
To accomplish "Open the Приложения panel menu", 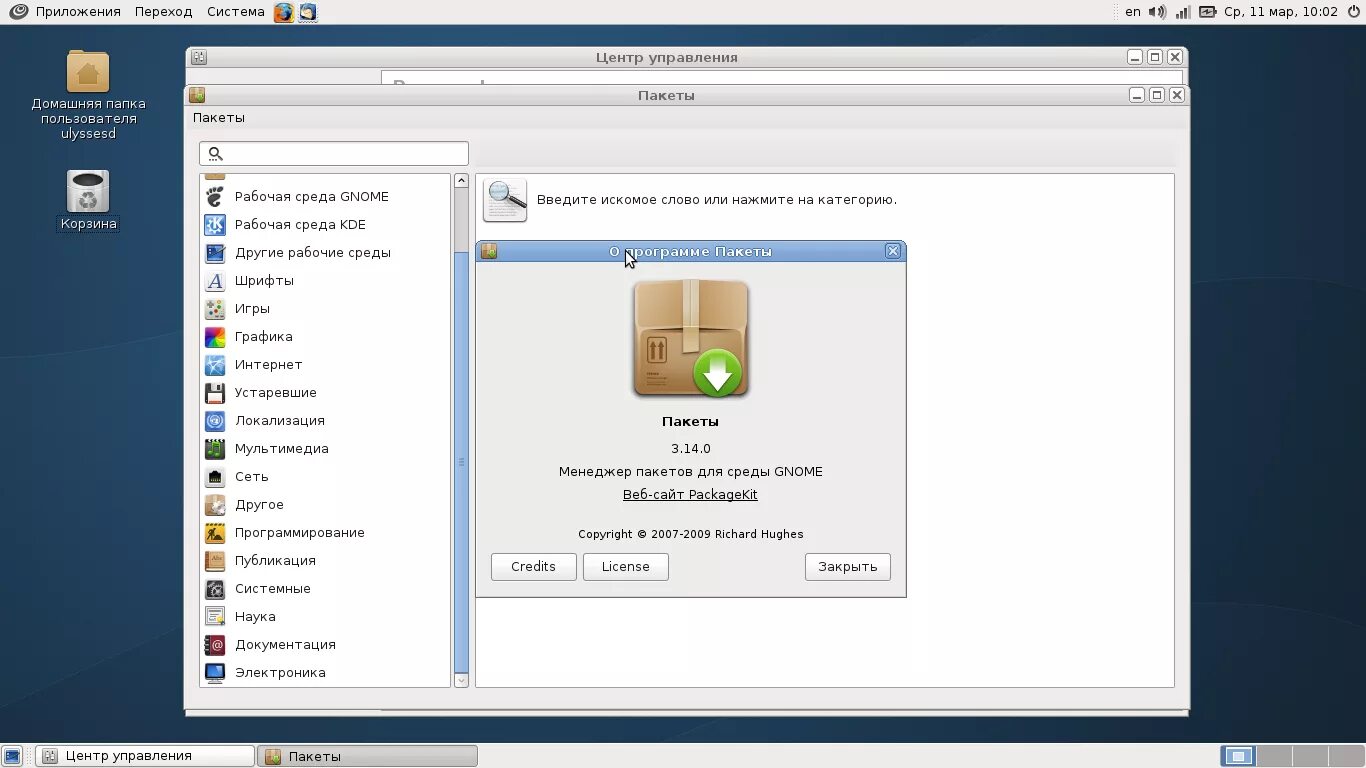I will coord(78,12).
